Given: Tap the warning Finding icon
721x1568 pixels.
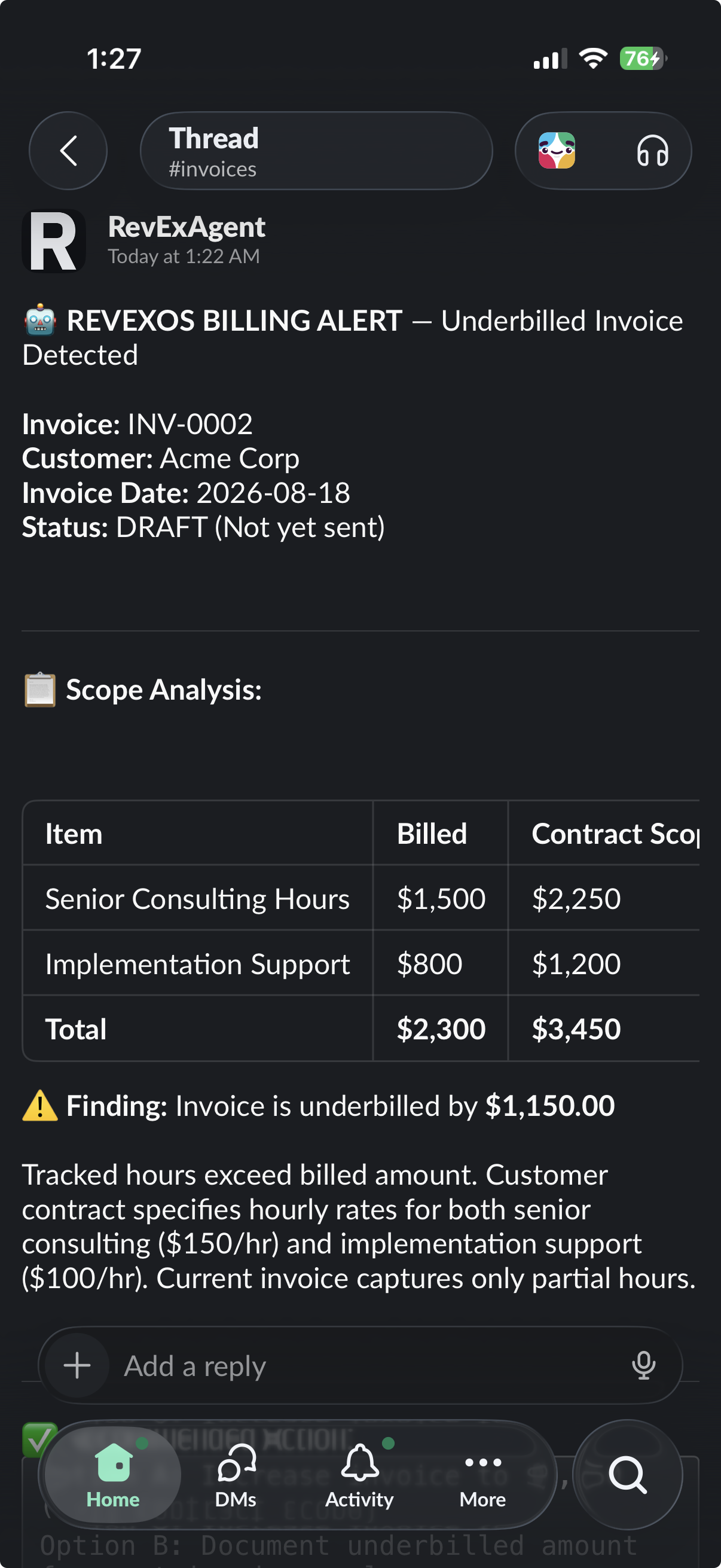Looking at the screenshot, I should (x=40, y=1105).
